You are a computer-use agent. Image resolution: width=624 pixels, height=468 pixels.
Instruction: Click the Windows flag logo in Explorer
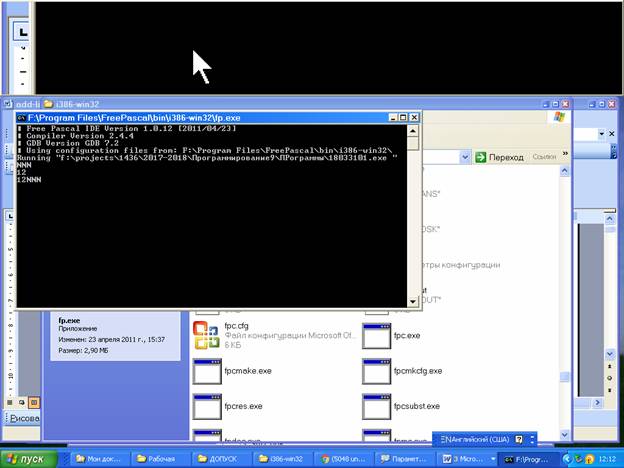pyautogui.click(x=559, y=117)
